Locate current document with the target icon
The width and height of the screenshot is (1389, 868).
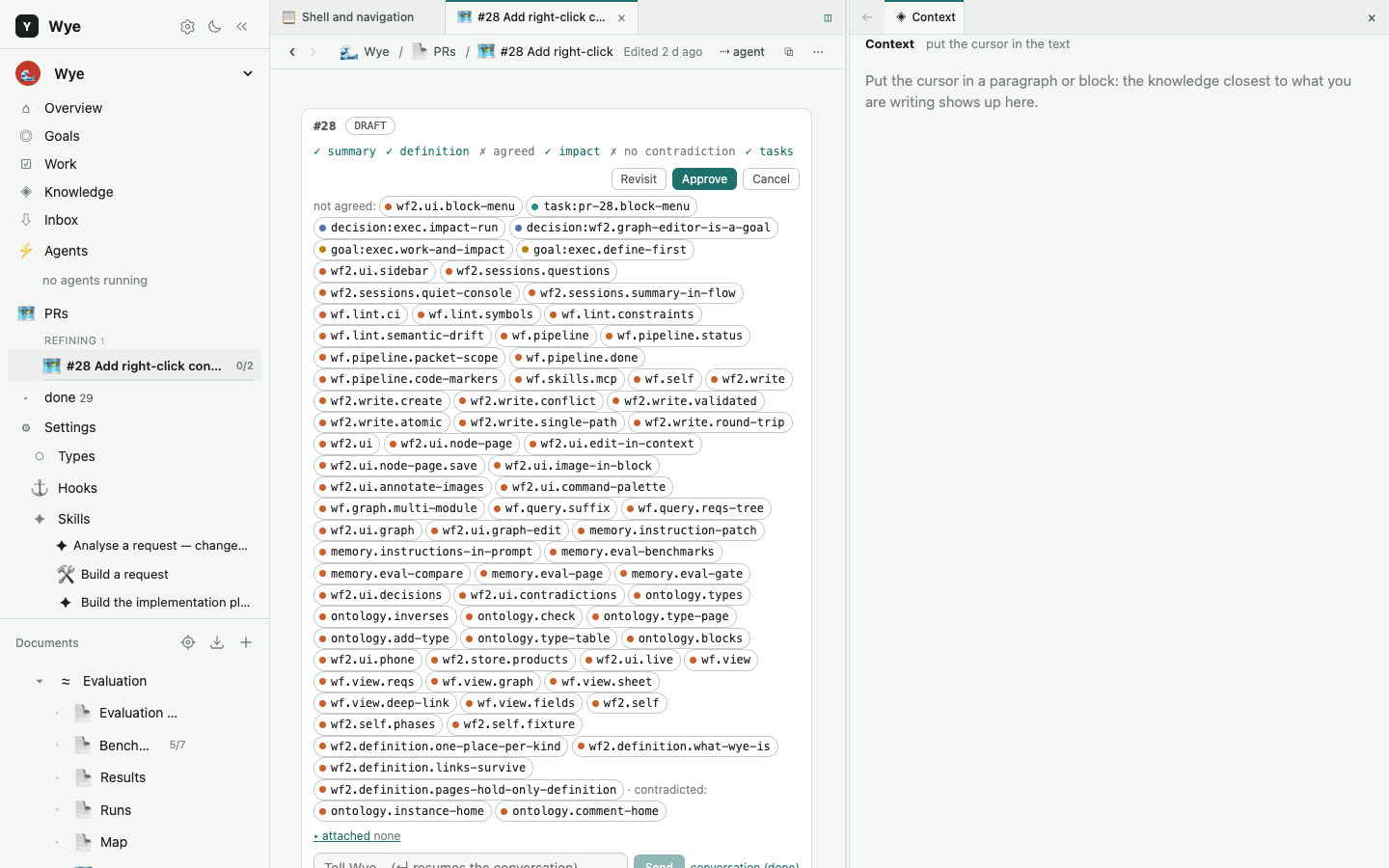[188, 642]
